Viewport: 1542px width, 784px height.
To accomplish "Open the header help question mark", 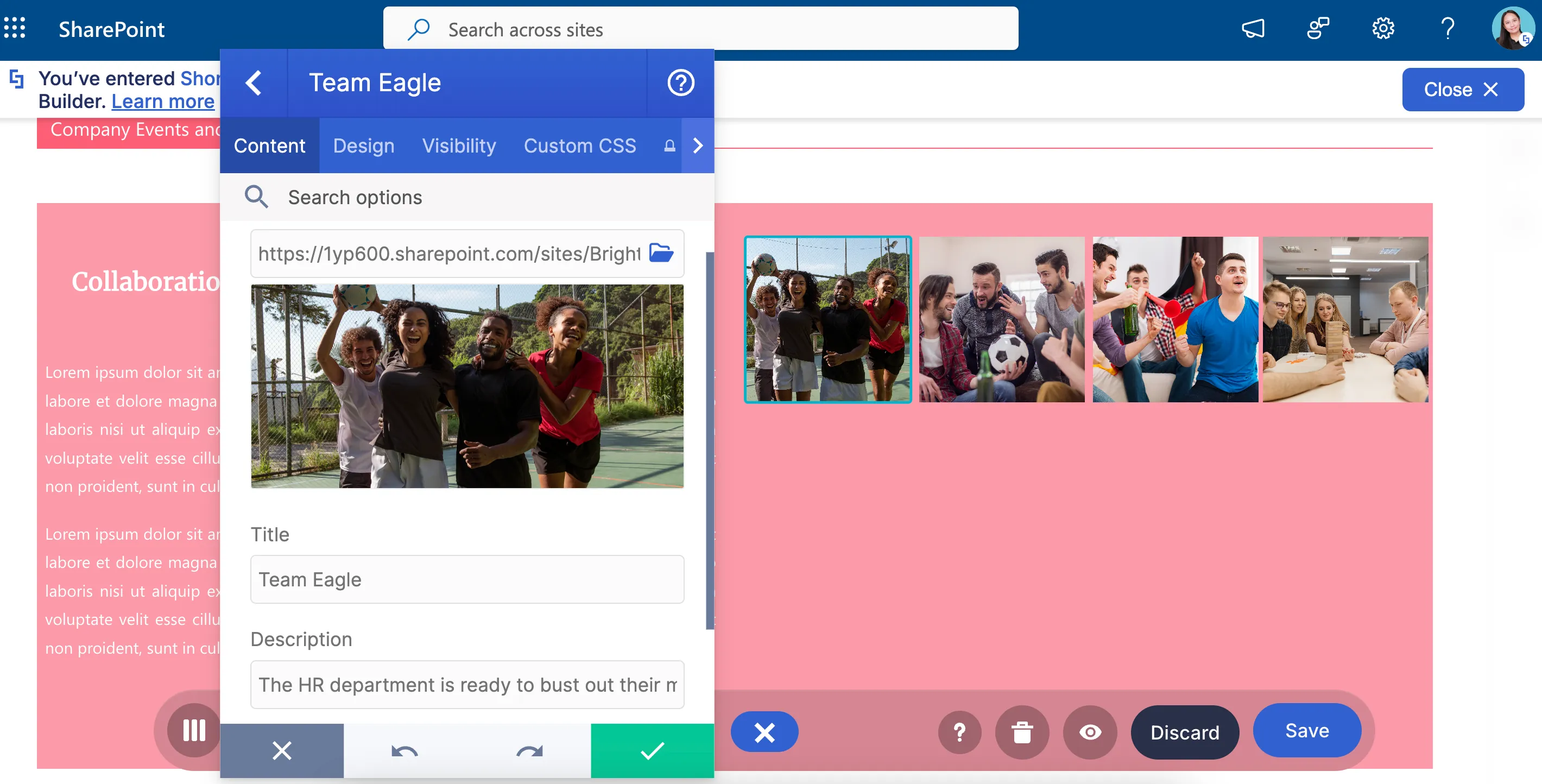I will [x=1448, y=28].
